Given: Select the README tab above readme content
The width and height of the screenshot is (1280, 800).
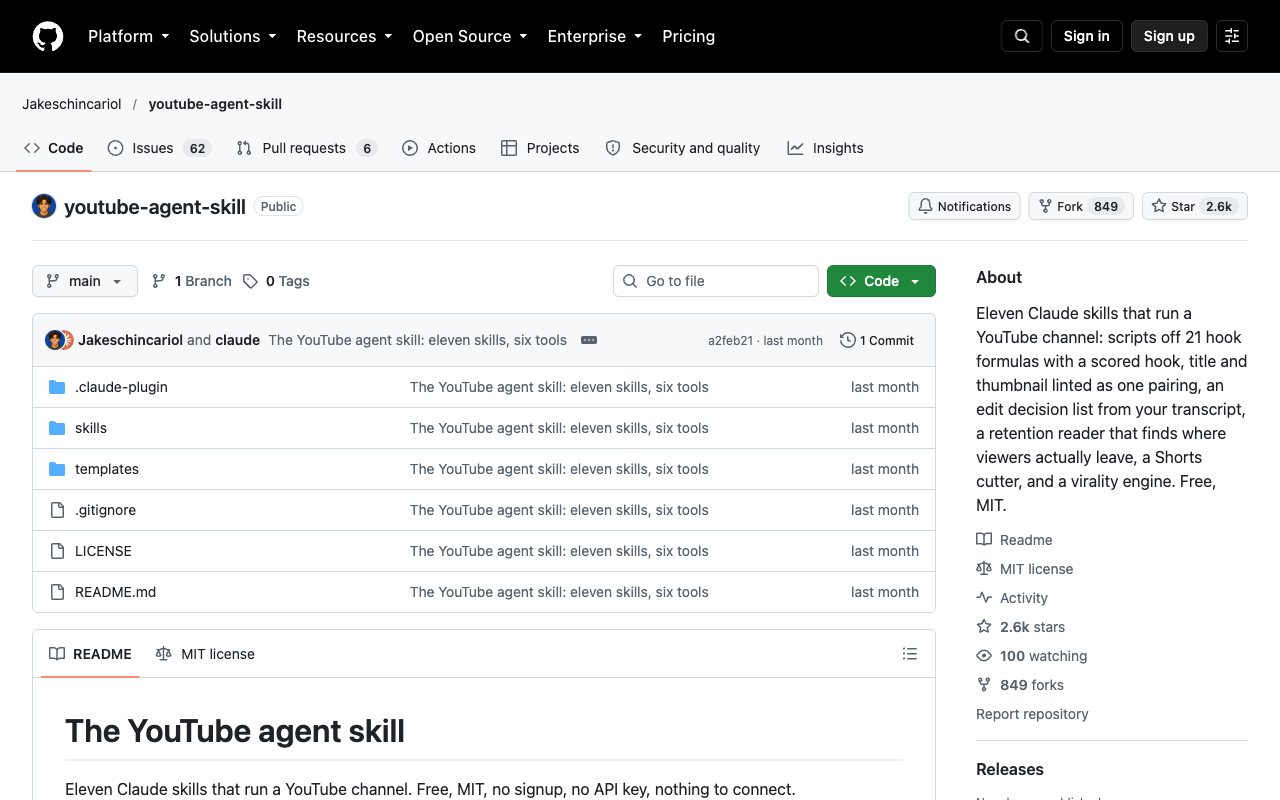Looking at the screenshot, I should point(91,654).
